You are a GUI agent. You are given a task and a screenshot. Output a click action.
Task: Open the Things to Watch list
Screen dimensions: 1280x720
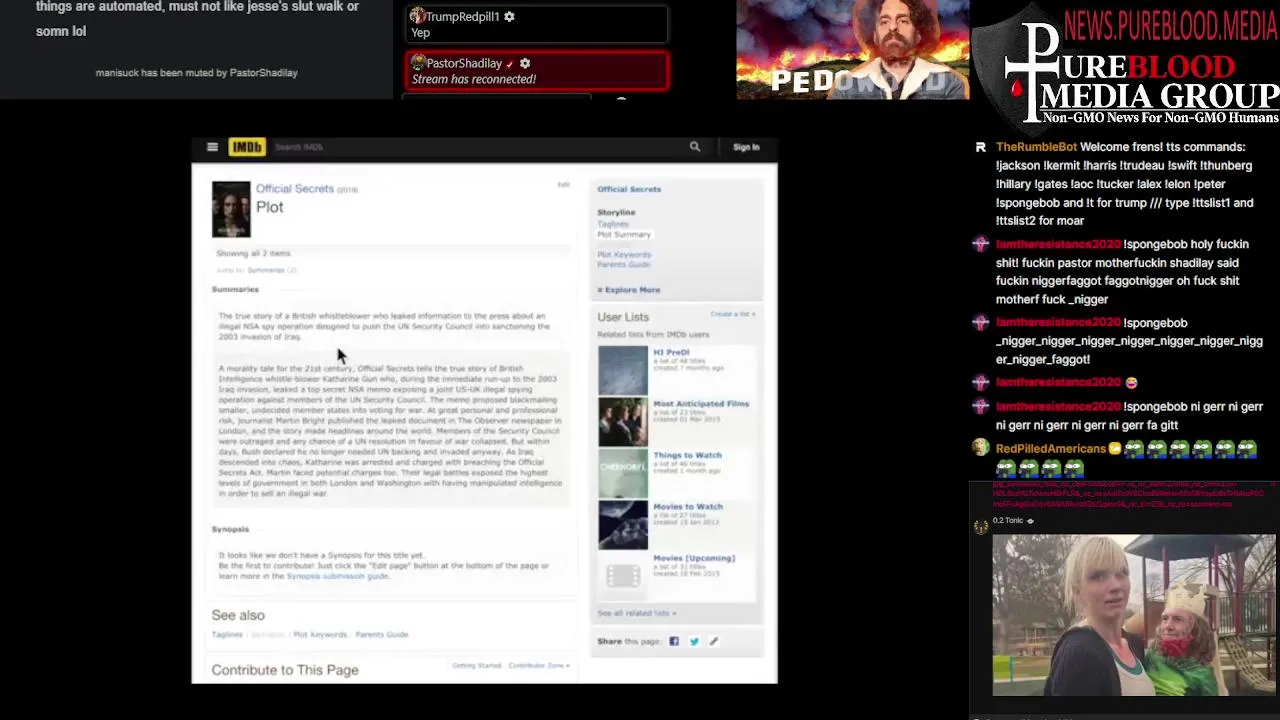click(687, 455)
